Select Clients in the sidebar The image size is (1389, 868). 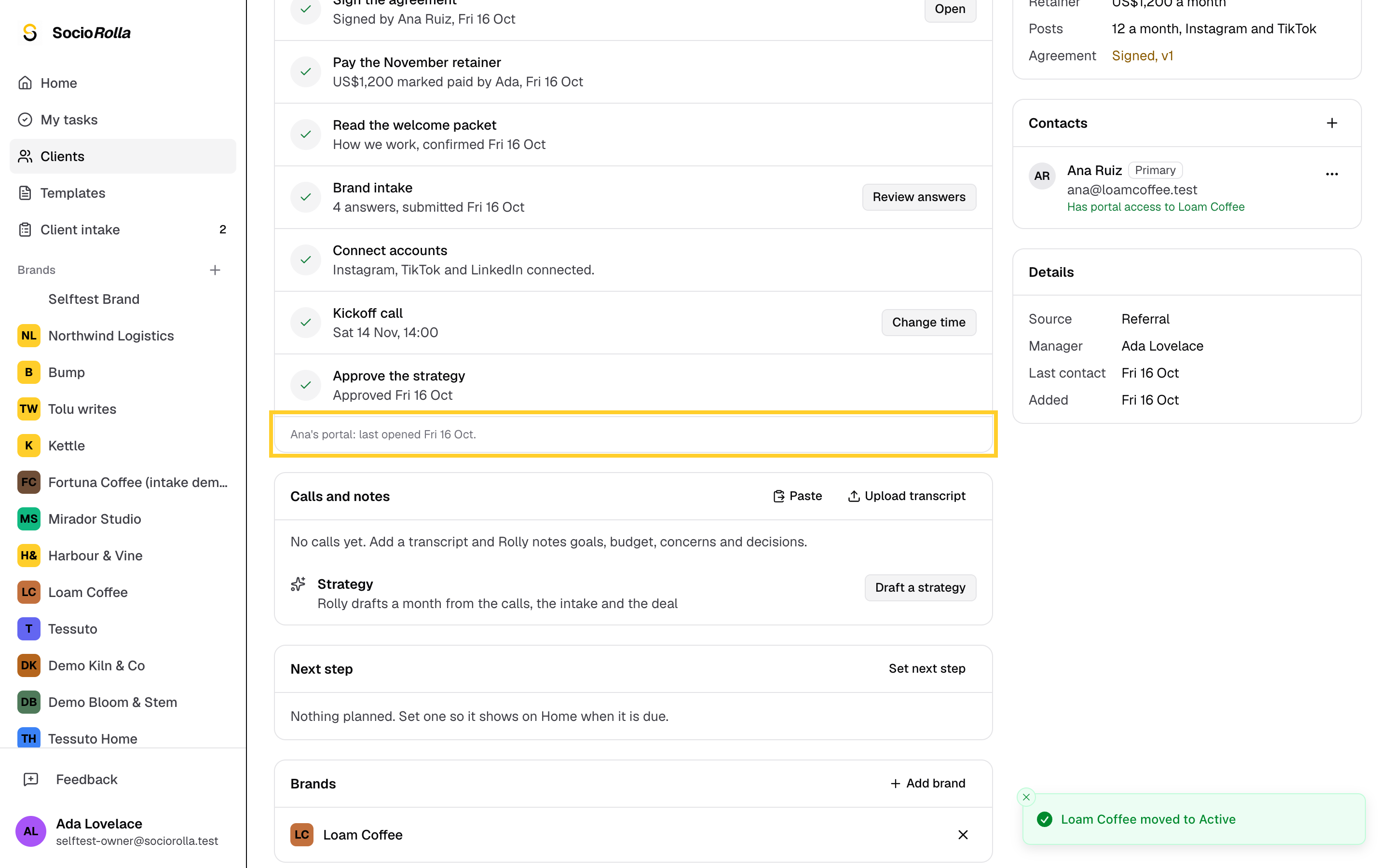coord(122,156)
